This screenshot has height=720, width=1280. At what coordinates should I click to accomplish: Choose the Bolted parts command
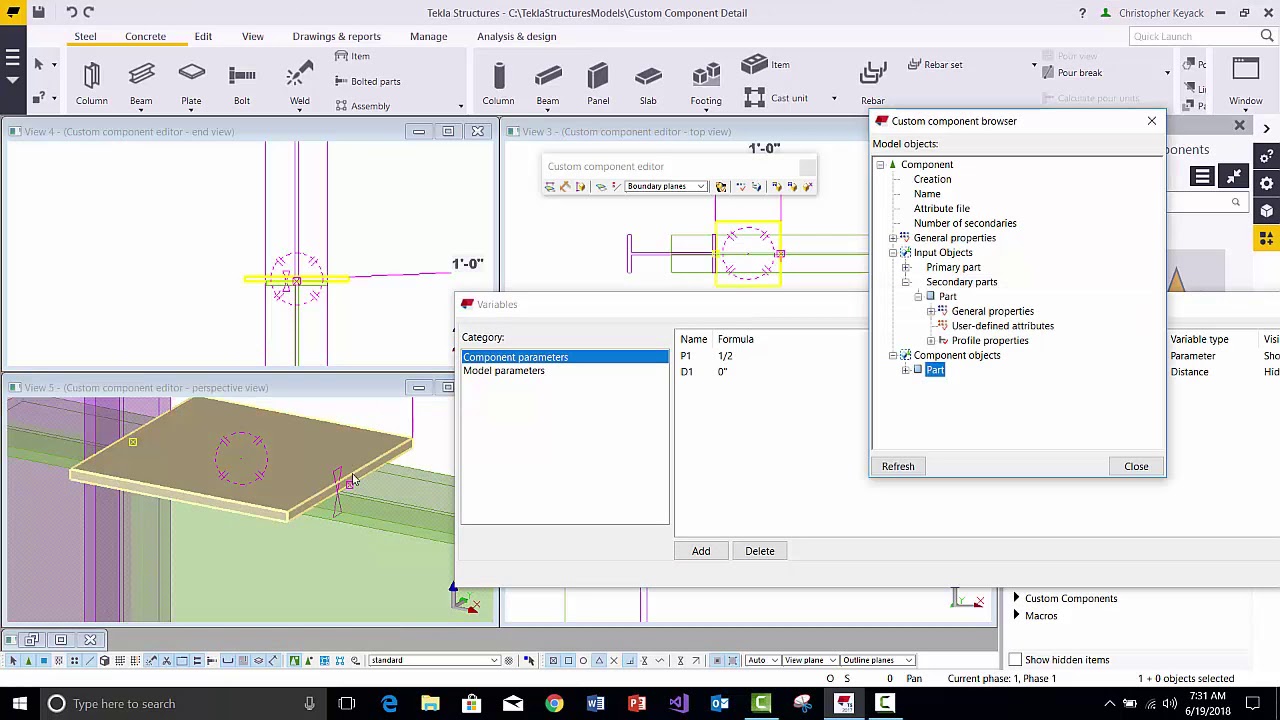(x=367, y=81)
